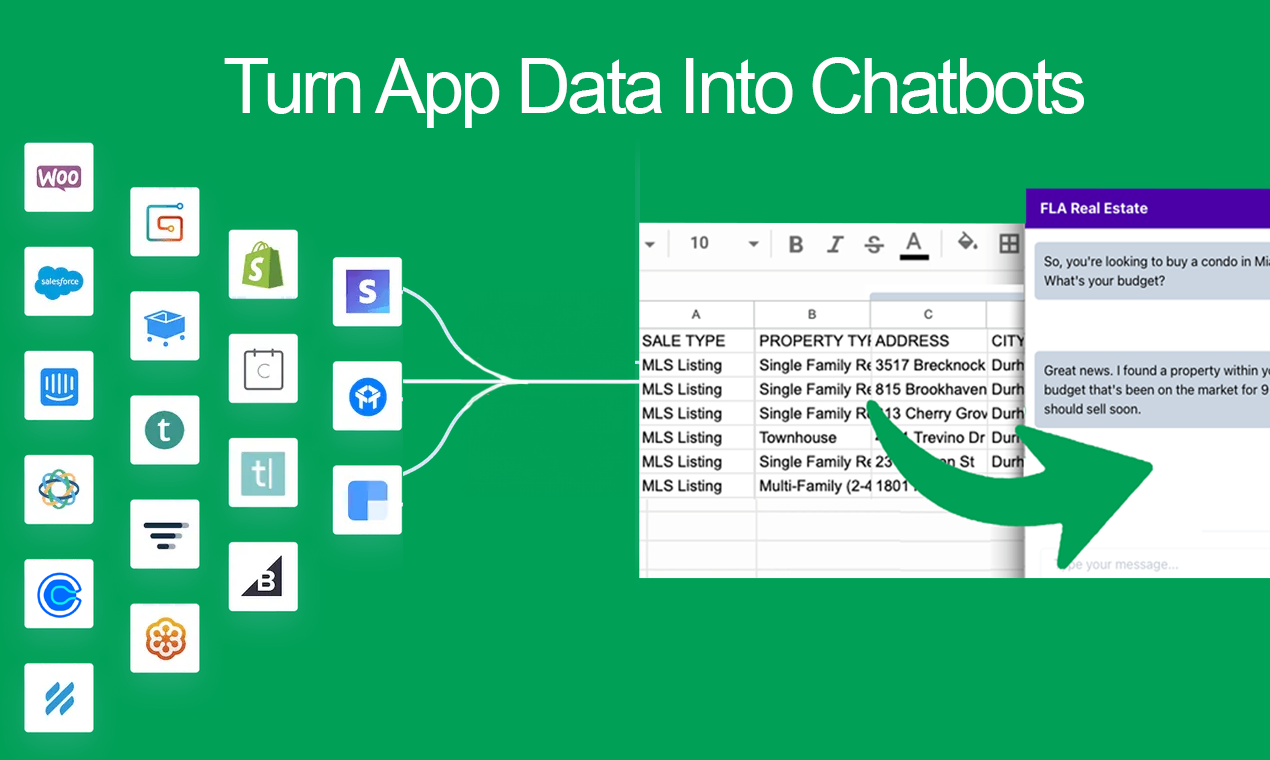Click MLS Listing in the Multi-Family row
Viewport: 1270px width, 760px height.
coord(697,485)
